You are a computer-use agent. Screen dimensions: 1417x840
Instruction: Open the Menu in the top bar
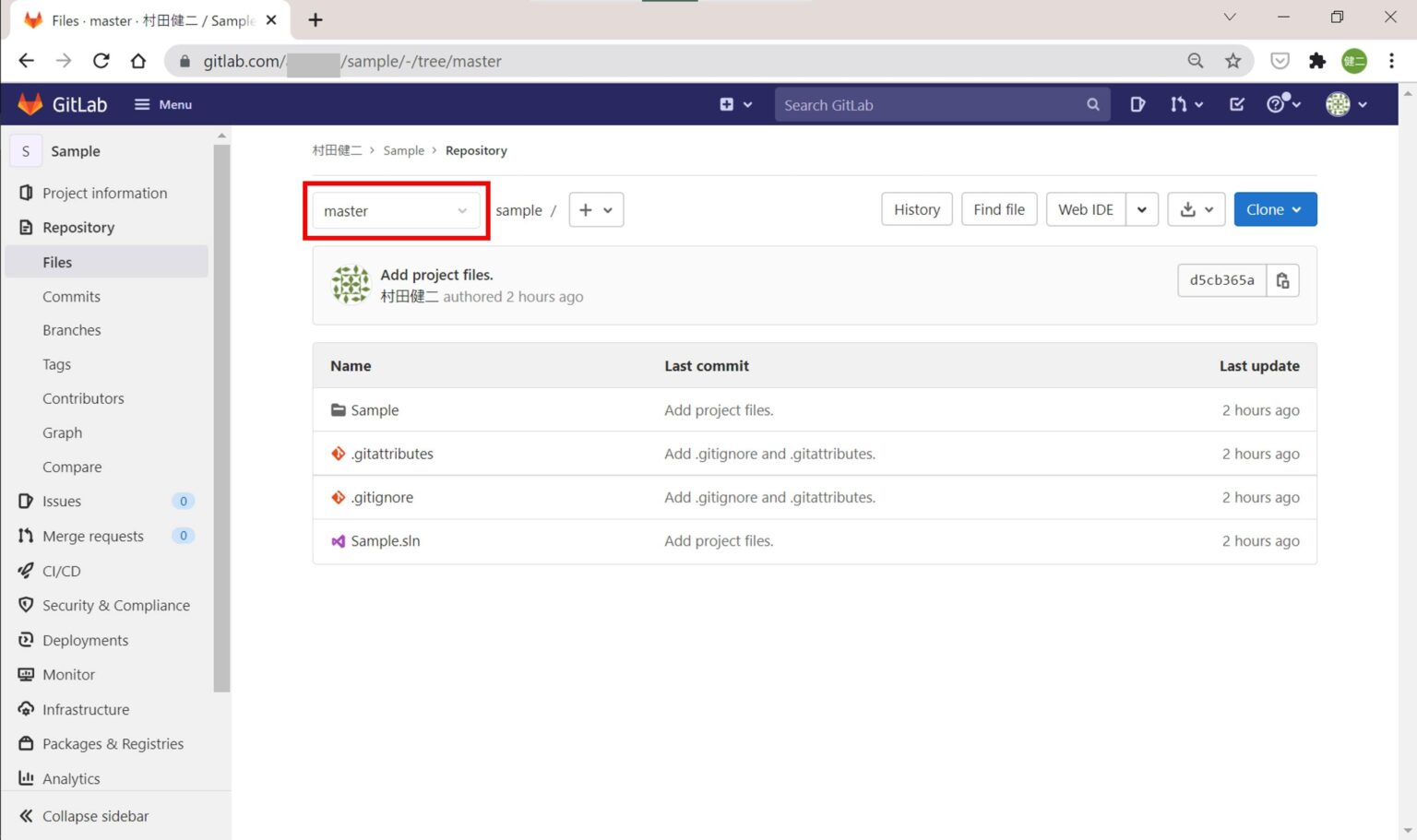click(162, 104)
